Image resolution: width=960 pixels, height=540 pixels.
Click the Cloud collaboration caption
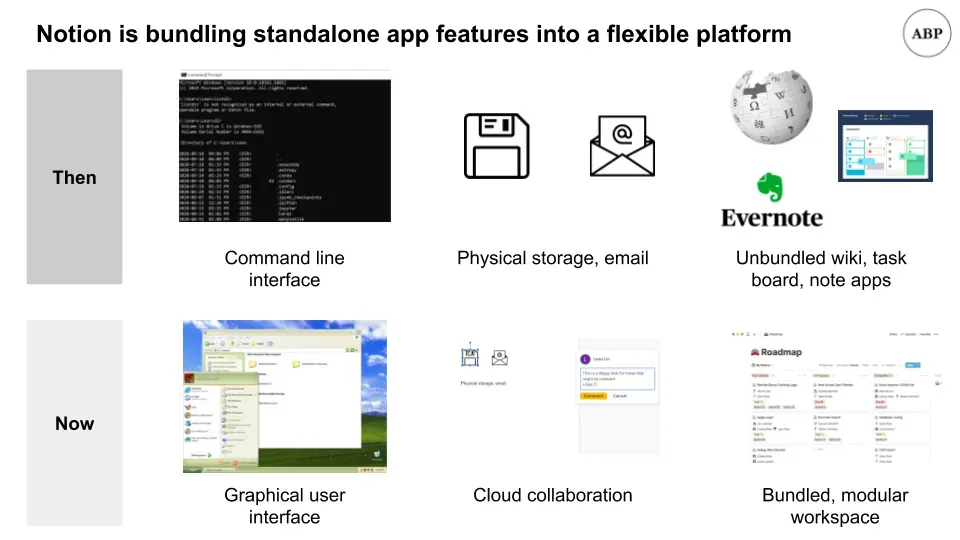[552, 495]
